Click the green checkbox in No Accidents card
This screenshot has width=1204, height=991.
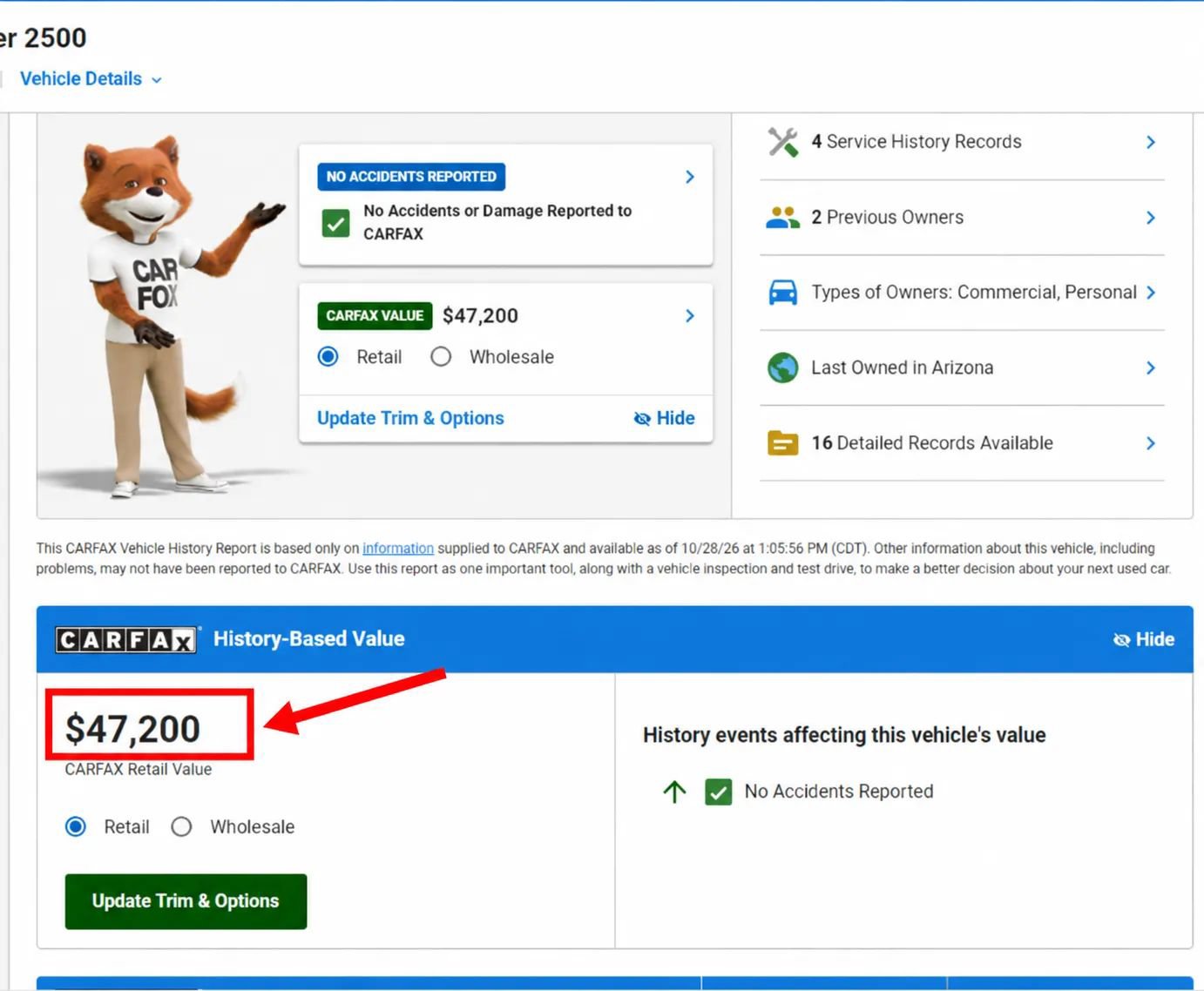coord(335,223)
